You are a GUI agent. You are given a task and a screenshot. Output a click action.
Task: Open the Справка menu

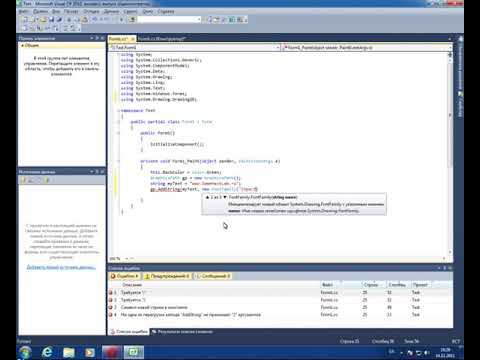(166, 12)
